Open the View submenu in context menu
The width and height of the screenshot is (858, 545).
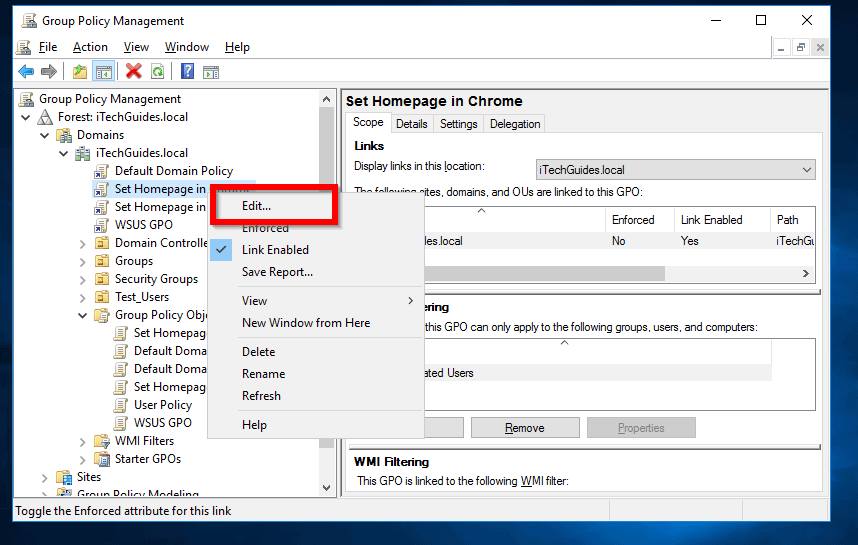click(x=316, y=301)
